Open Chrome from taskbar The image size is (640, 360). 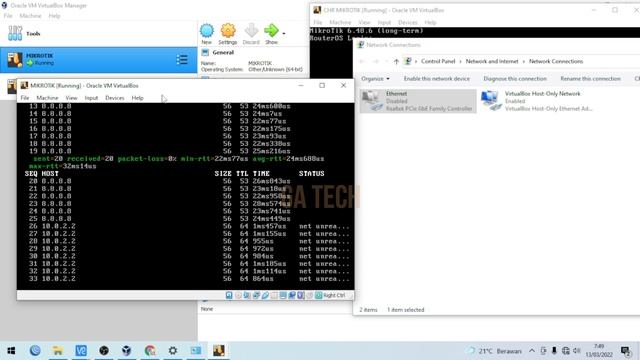coord(150,351)
